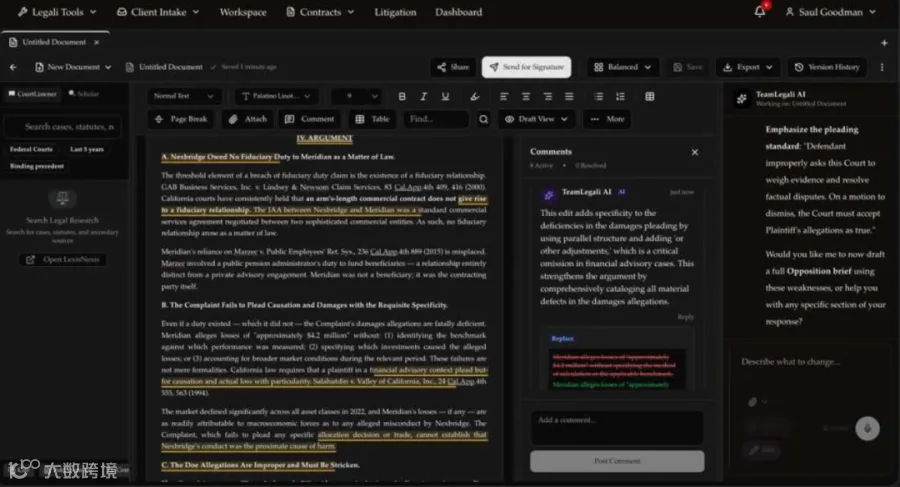
Task: Open the Contracts dropdown menu
Action: (320, 11)
